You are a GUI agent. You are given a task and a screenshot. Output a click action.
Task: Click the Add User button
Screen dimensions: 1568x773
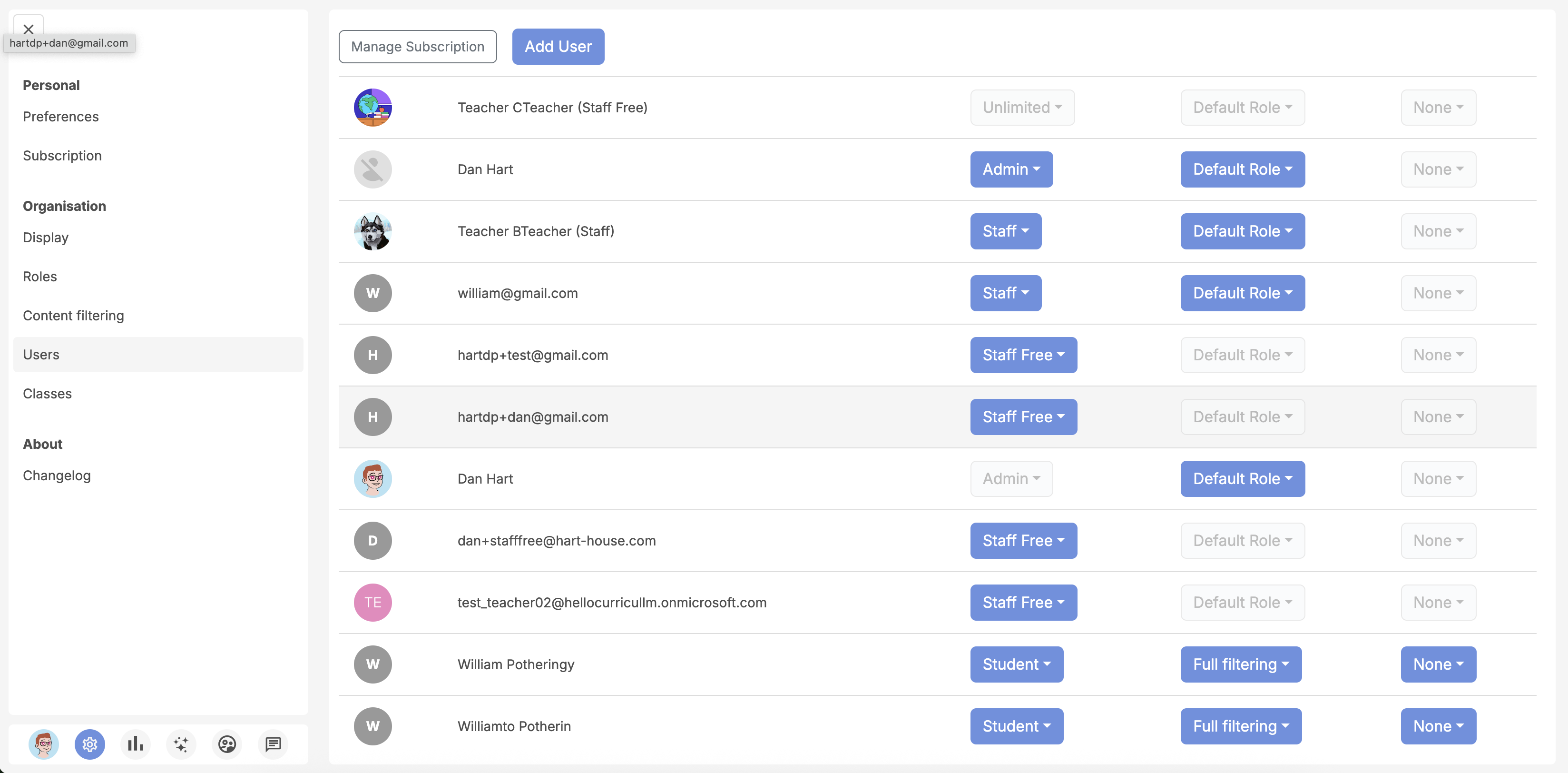pyautogui.click(x=558, y=46)
